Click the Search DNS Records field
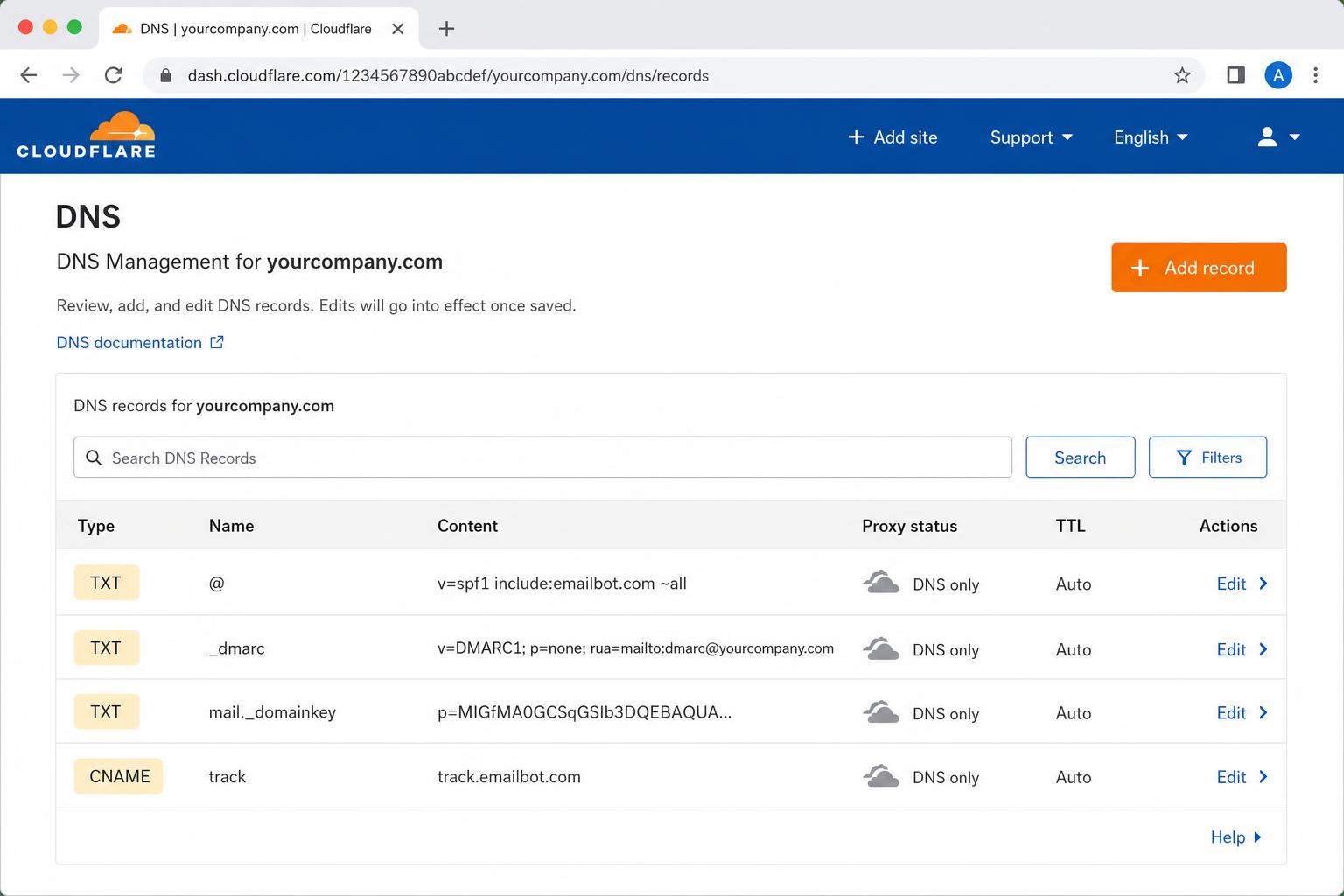Screen dimensions: 1344x896 pyautogui.click(x=542, y=458)
